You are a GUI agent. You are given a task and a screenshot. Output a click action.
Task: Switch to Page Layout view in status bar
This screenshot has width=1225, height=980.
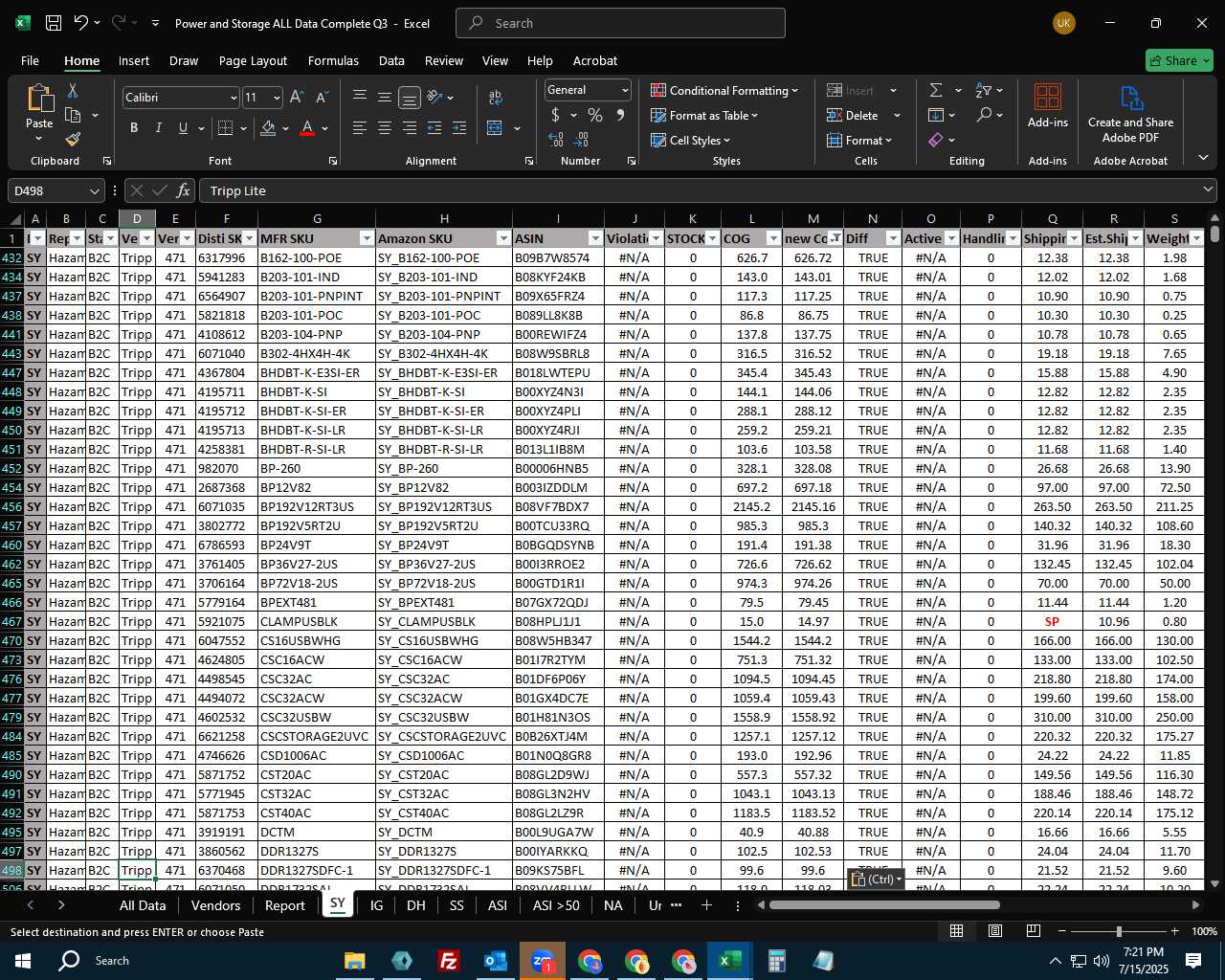coord(994,931)
